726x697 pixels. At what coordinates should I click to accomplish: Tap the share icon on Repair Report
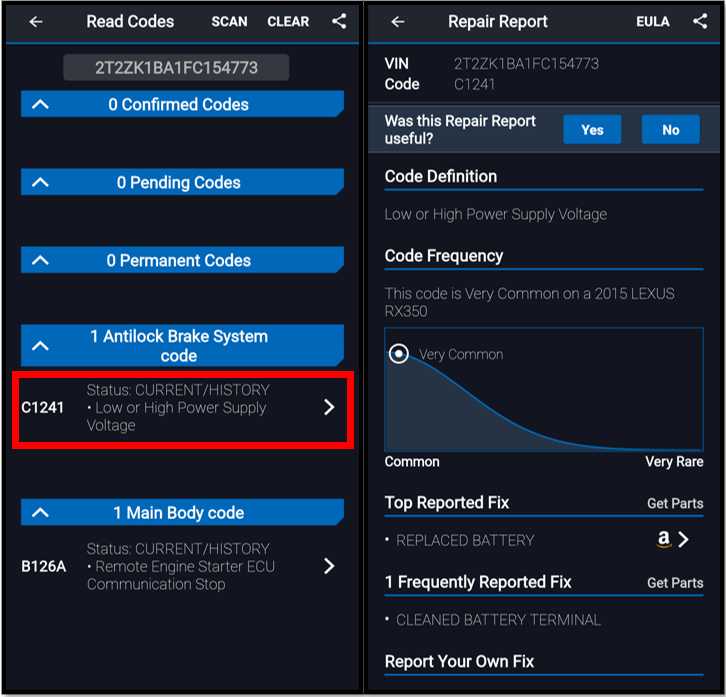click(700, 21)
